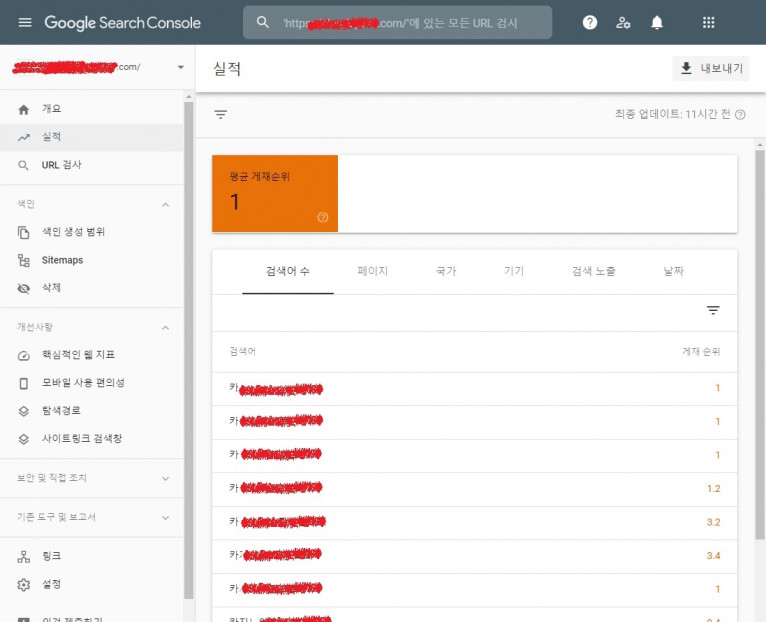Click the crossed eye icon beside 삭제
Image resolution: width=766 pixels, height=622 pixels.
coord(23,288)
